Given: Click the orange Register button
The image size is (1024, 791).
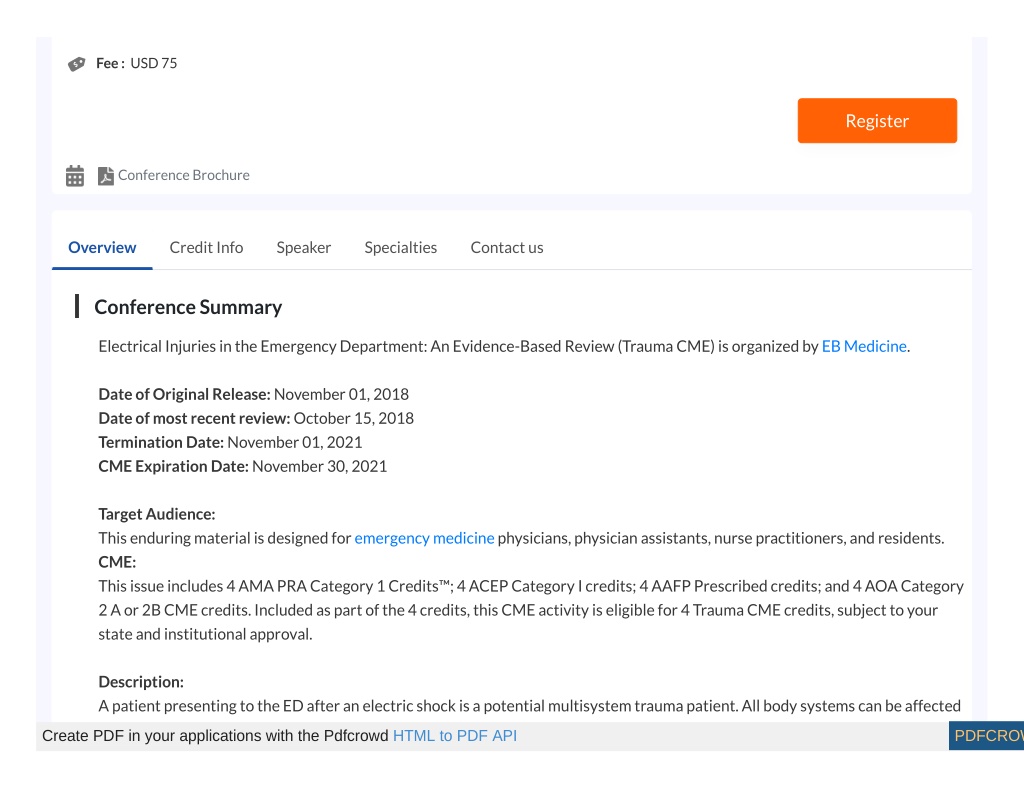Looking at the screenshot, I should [x=877, y=121].
